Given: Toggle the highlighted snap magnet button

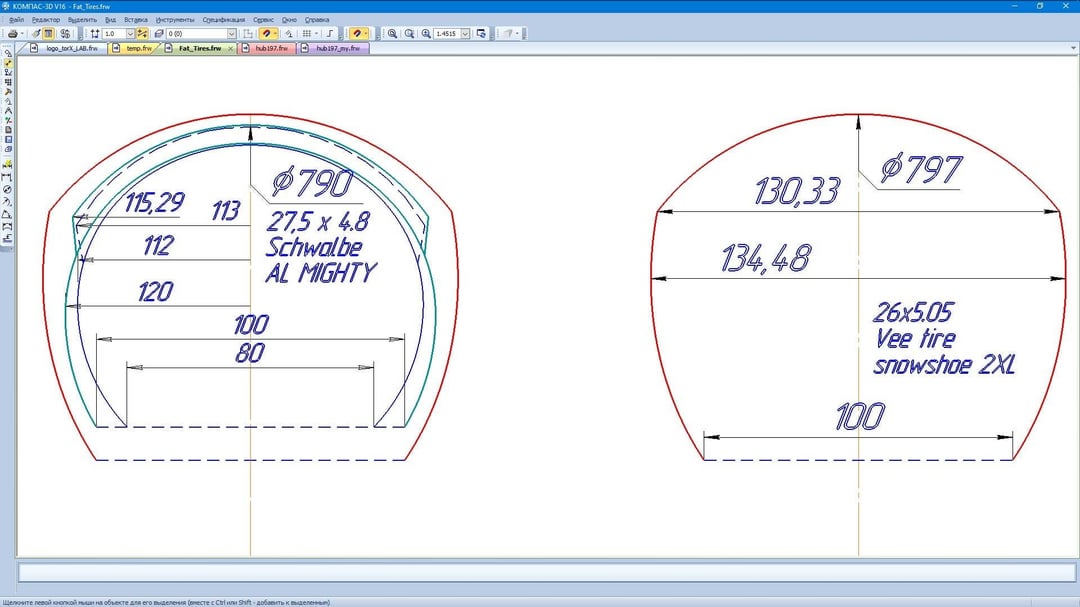Looking at the screenshot, I should point(266,33).
